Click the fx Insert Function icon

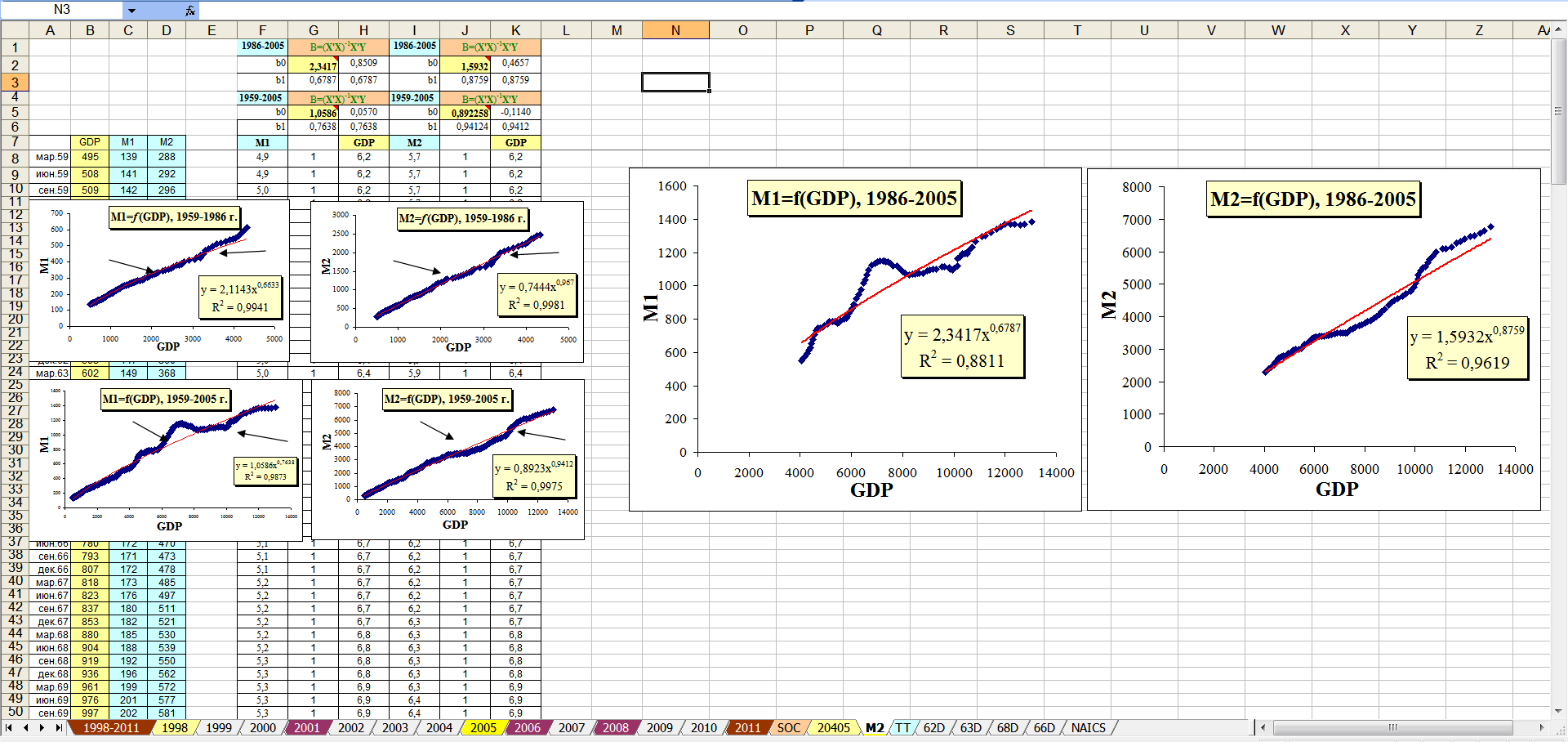click(x=189, y=11)
